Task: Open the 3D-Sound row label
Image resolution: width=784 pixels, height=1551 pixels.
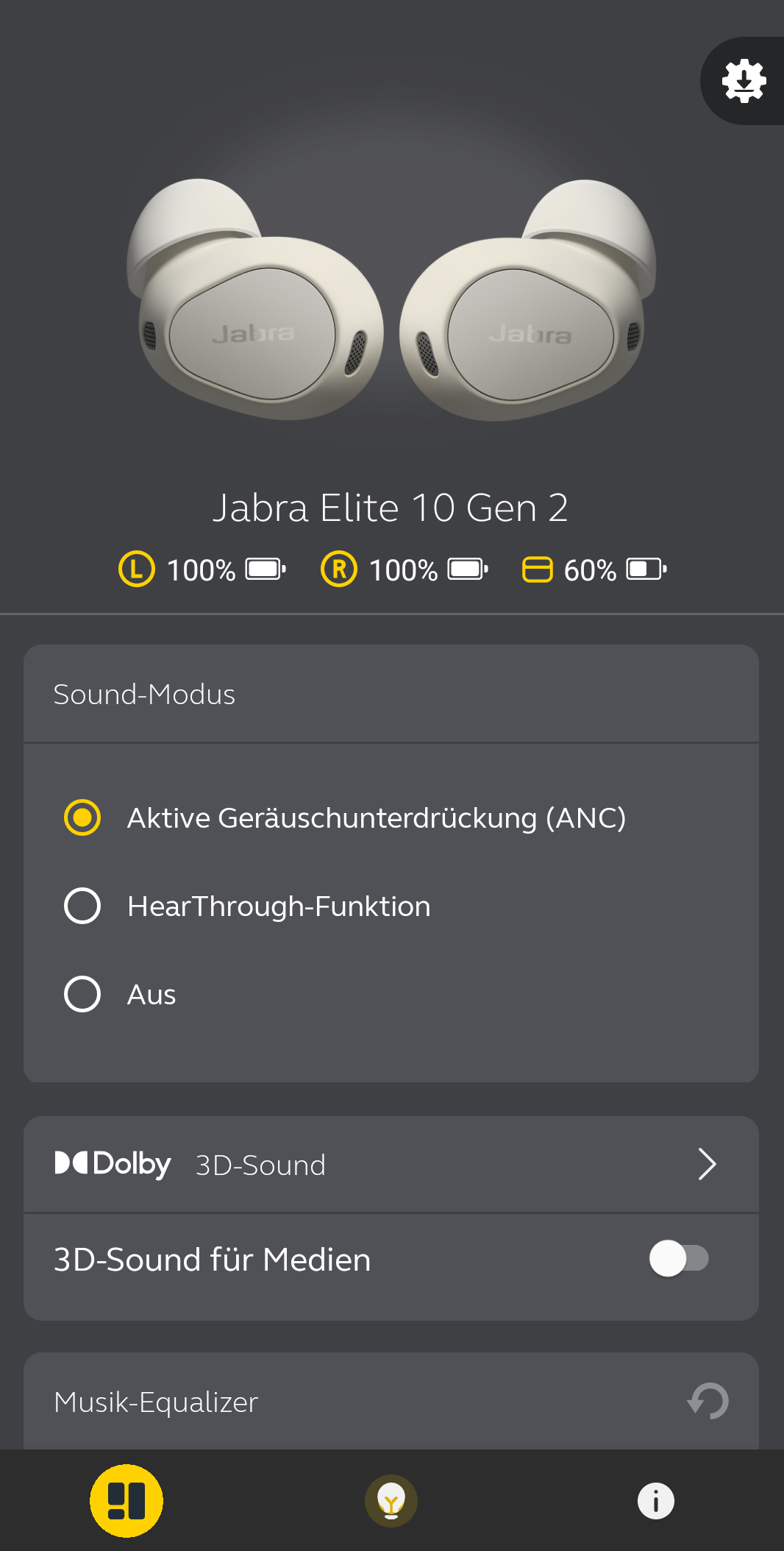Action: coord(260,1165)
